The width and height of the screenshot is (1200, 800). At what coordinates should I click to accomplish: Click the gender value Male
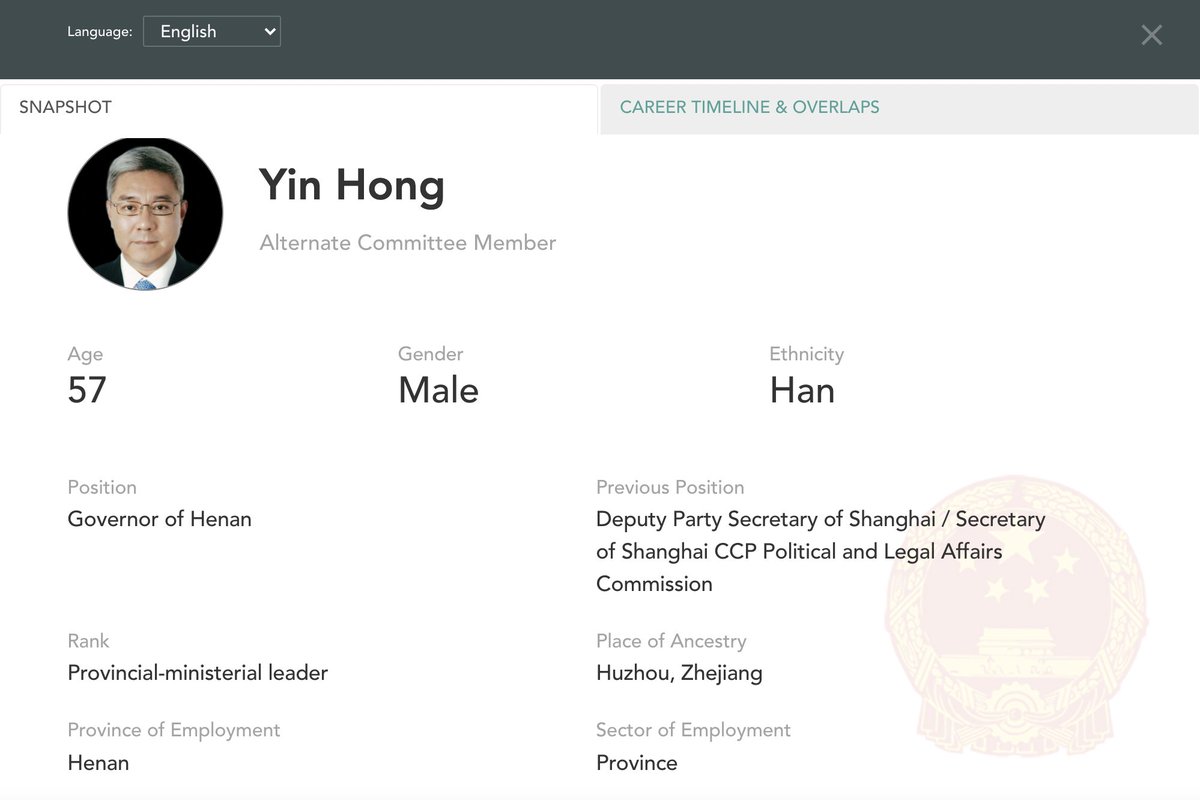pyautogui.click(x=438, y=390)
